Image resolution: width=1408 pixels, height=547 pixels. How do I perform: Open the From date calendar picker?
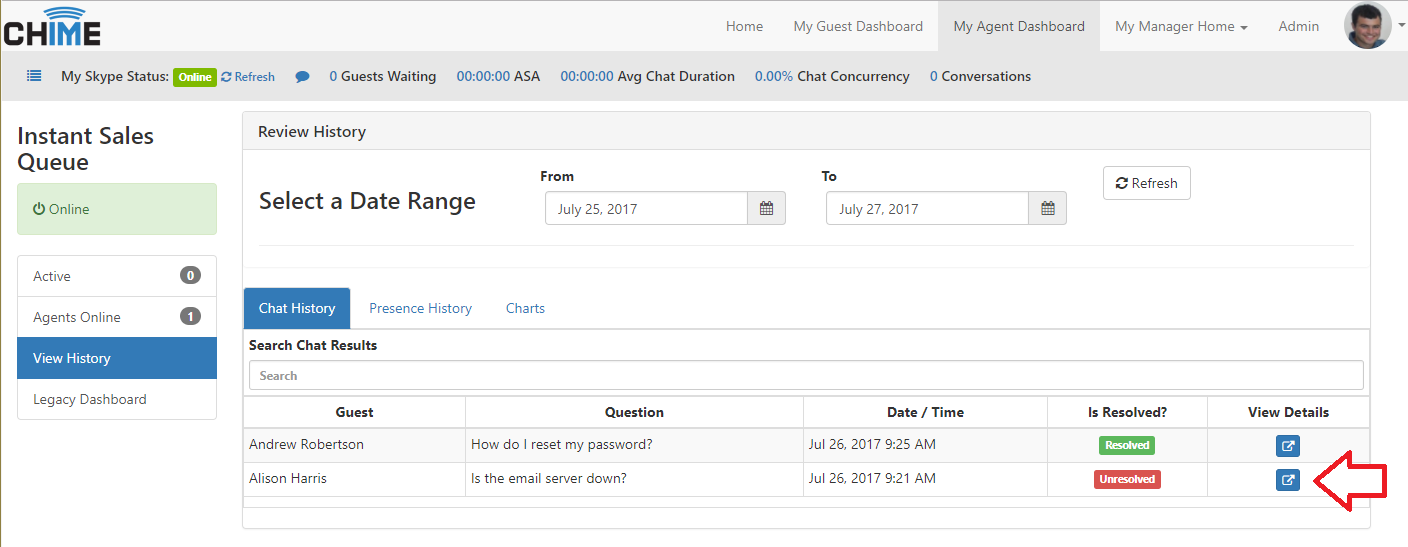(766, 209)
